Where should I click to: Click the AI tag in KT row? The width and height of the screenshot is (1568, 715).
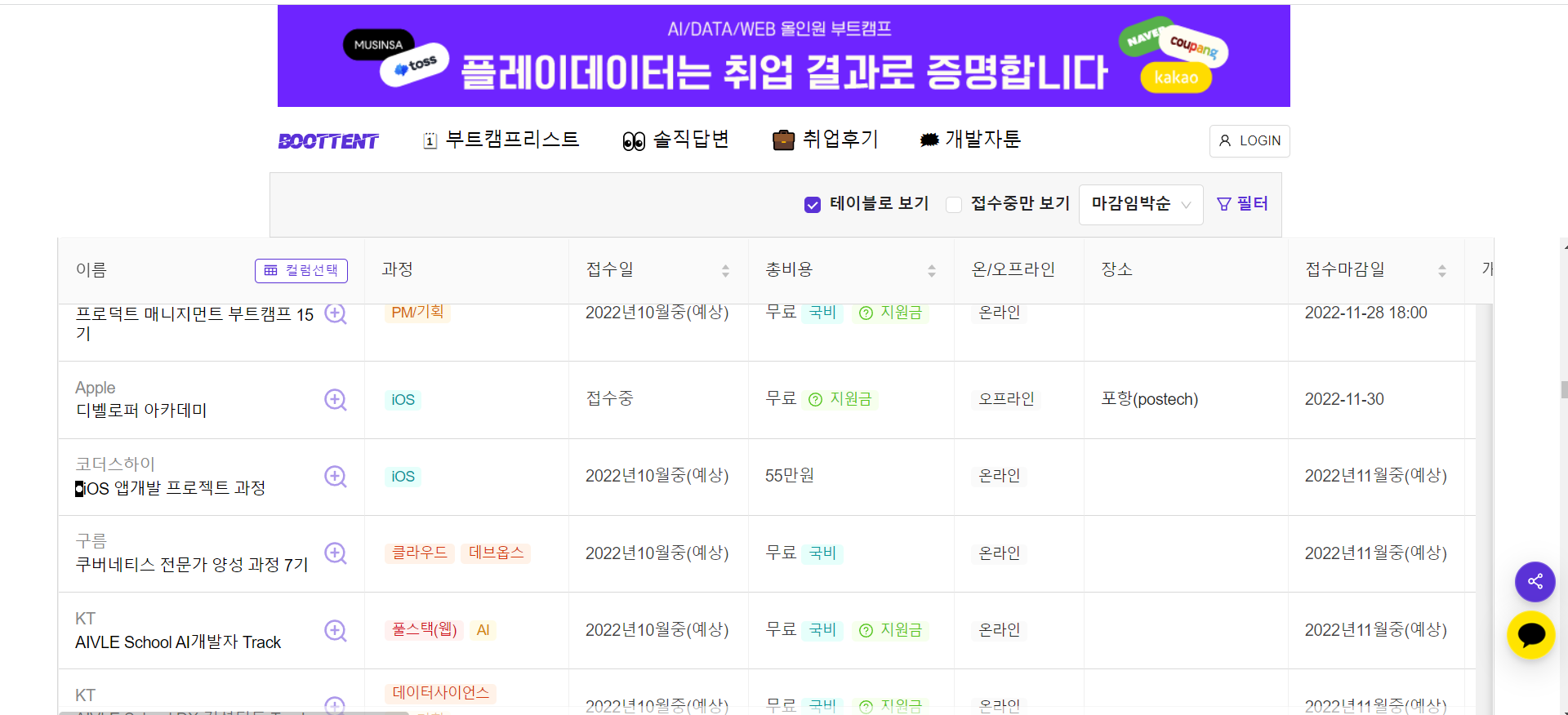[x=483, y=629]
